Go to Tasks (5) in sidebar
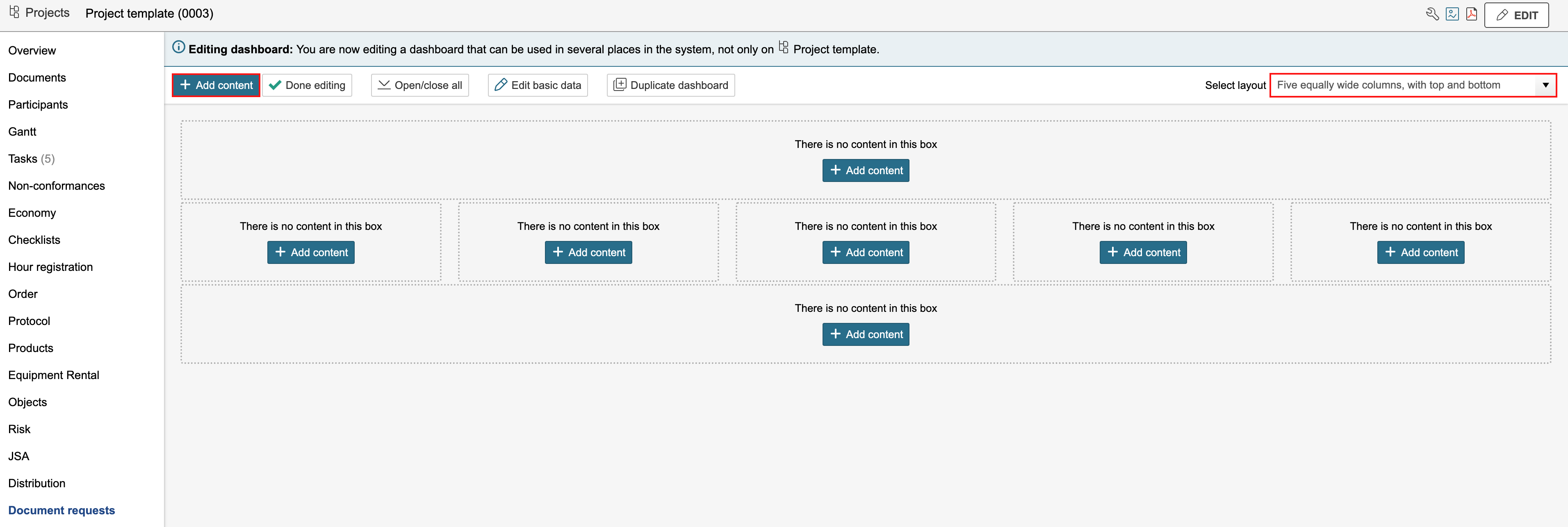This screenshot has height=527, width=1568. [31, 159]
